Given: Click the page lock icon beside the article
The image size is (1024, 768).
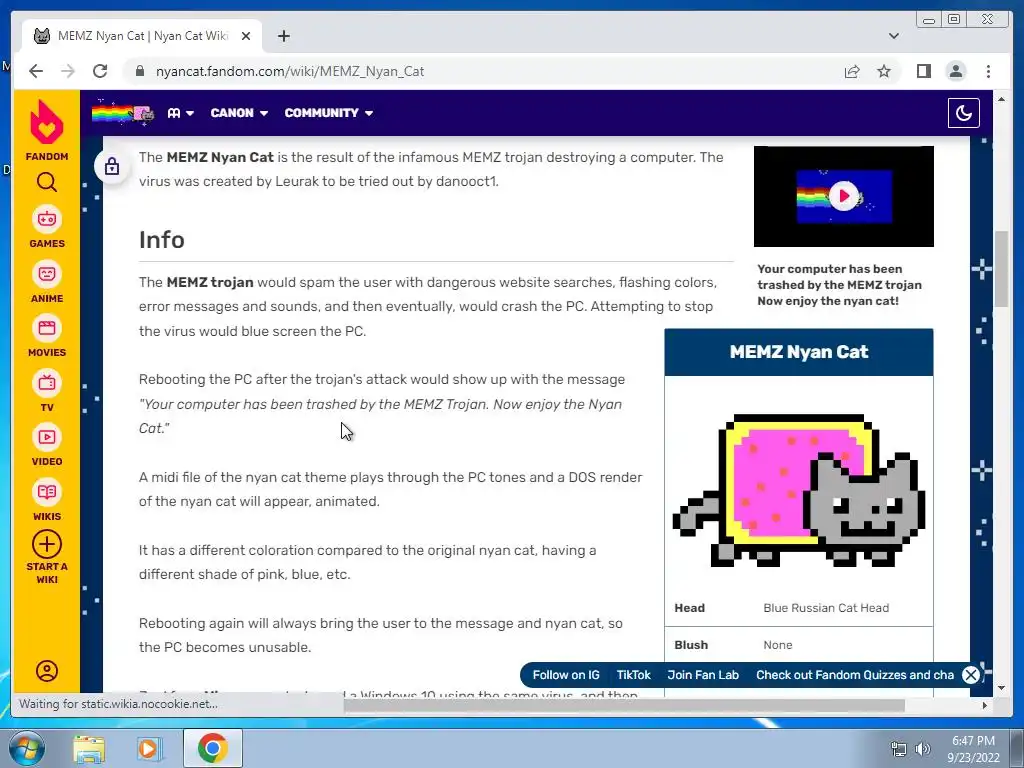Looking at the screenshot, I should pos(112,166).
